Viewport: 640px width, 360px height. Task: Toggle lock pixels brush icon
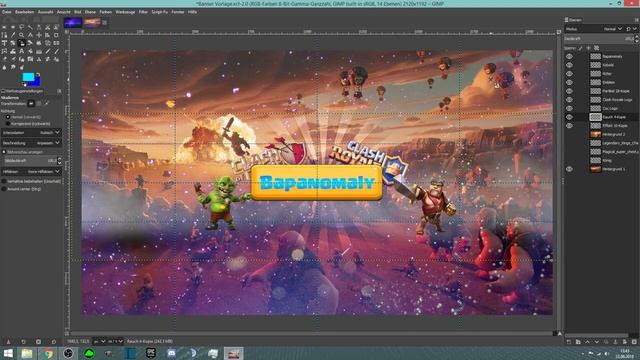[x=580, y=48]
